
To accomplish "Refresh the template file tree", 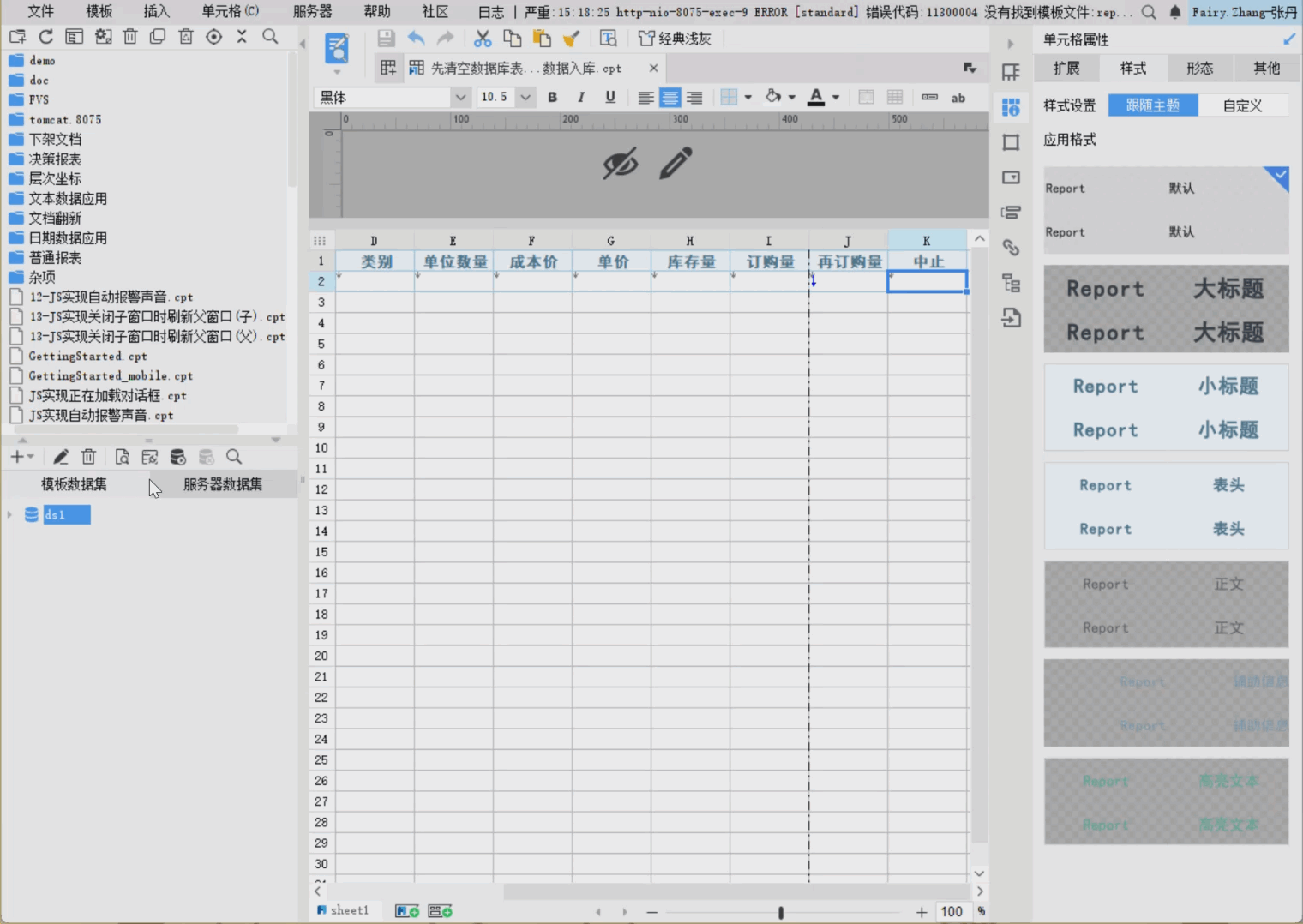I will click(46, 37).
